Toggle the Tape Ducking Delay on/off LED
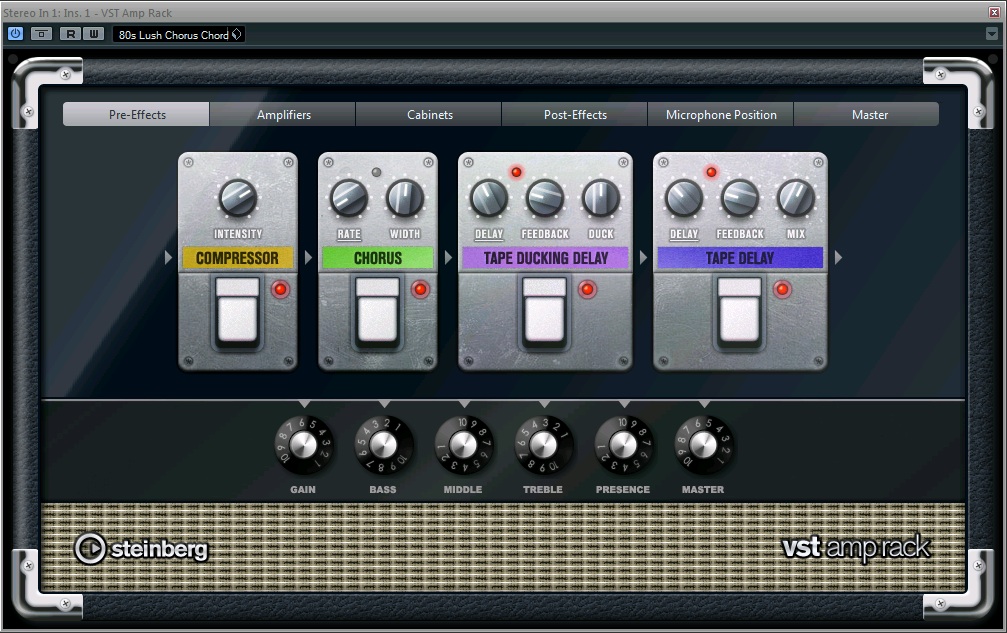Screen dimensions: 1007x633 [x=587, y=290]
